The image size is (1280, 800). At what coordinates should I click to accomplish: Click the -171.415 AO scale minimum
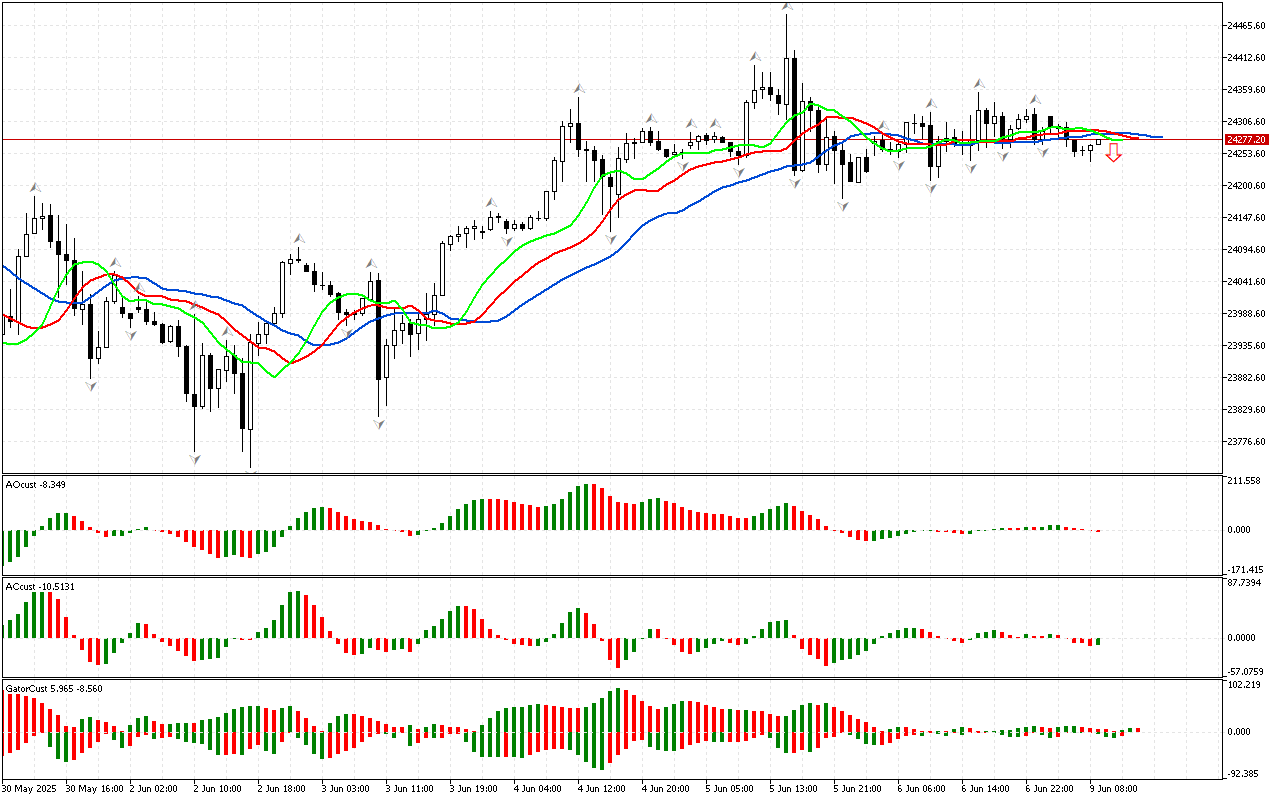coord(1244,569)
